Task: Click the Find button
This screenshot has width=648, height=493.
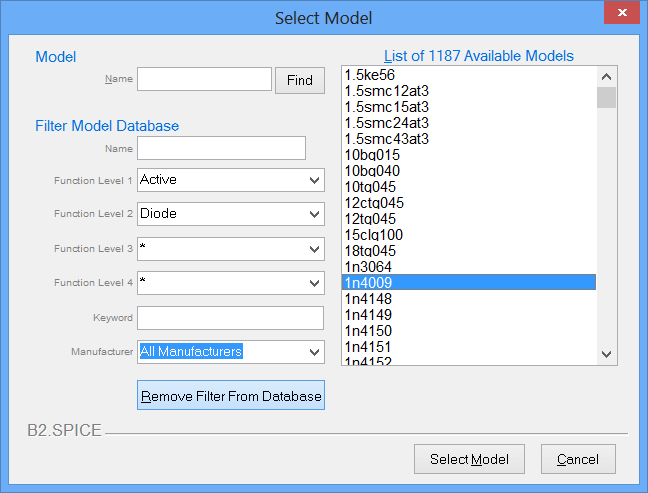Action: 300,80
